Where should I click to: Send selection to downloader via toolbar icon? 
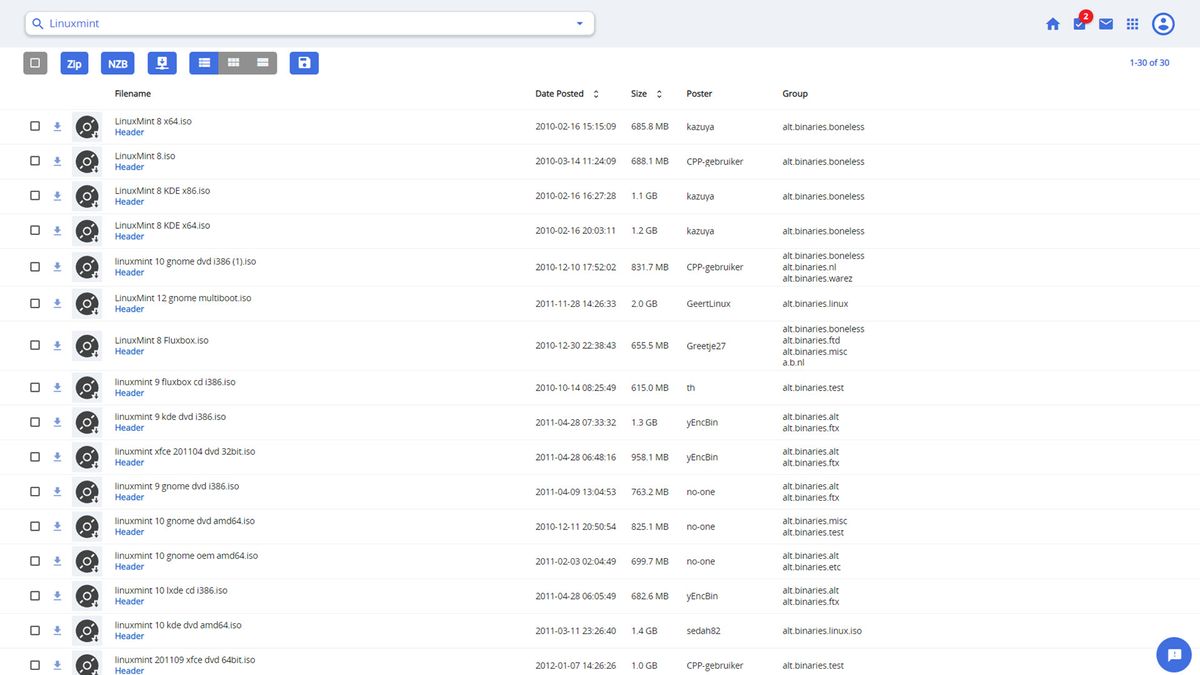point(161,62)
